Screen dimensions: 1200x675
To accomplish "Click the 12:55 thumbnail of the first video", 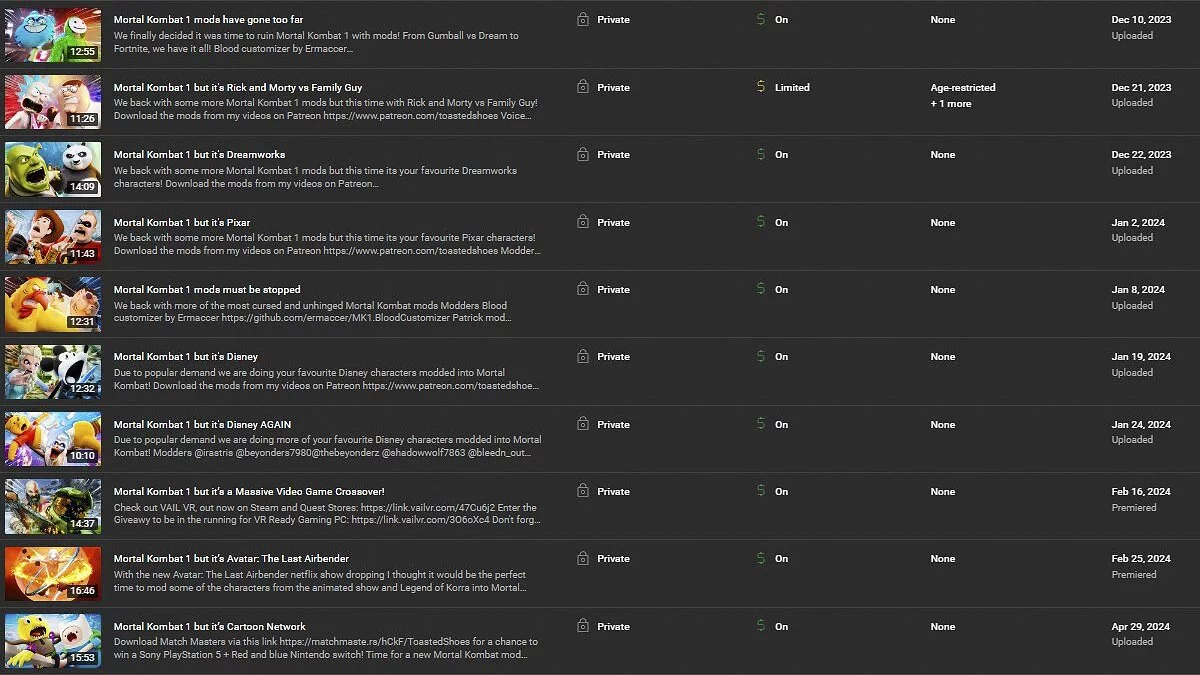I will coord(53,35).
